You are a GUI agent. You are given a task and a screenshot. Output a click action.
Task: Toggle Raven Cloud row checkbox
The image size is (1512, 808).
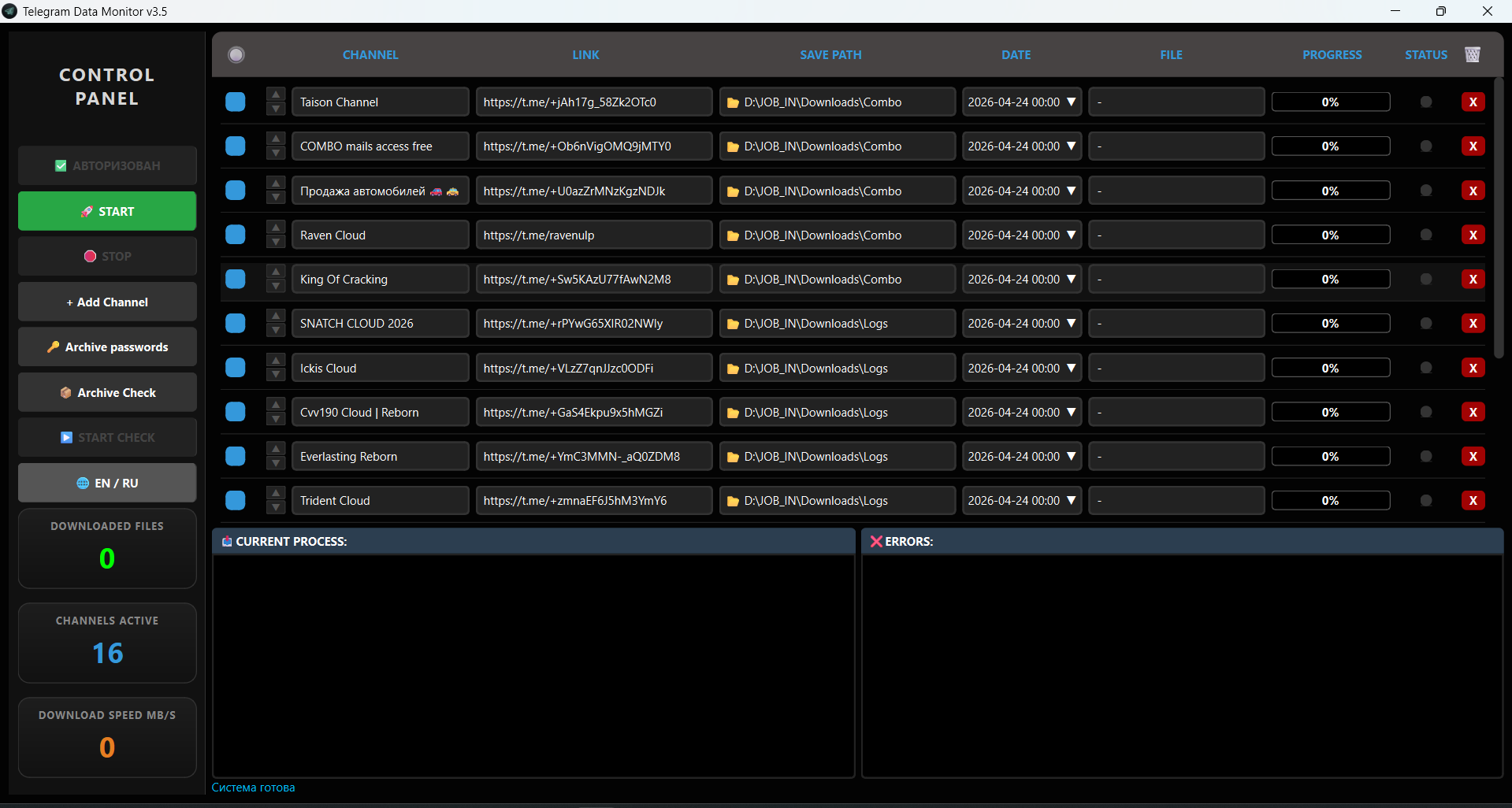235,235
